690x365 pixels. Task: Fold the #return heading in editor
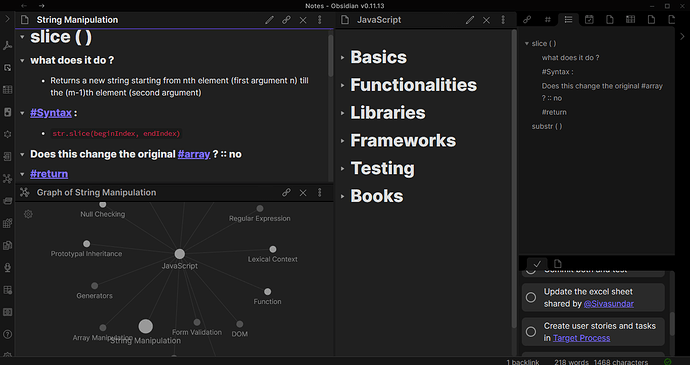coord(22,174)
